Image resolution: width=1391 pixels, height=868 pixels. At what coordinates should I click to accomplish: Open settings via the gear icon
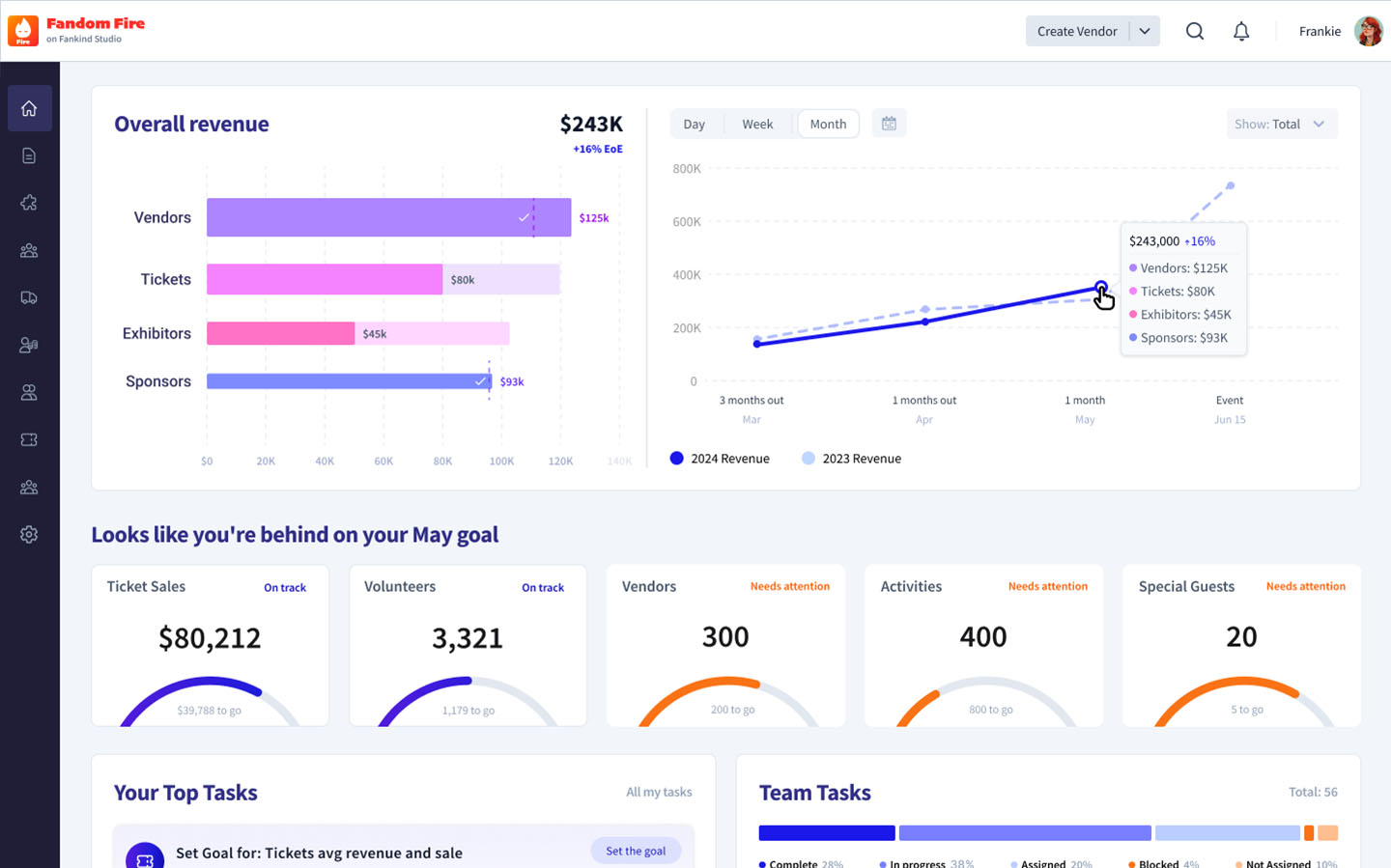point(29,534)
